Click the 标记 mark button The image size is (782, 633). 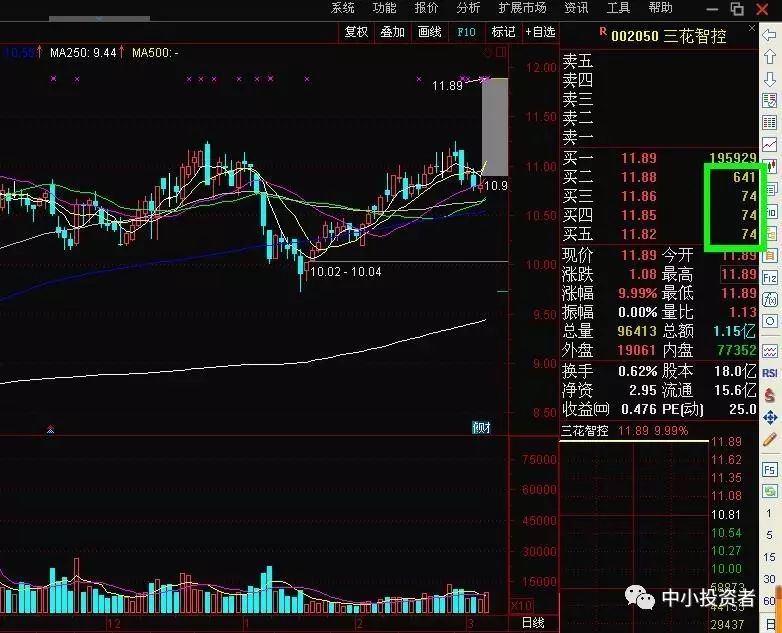503,32
